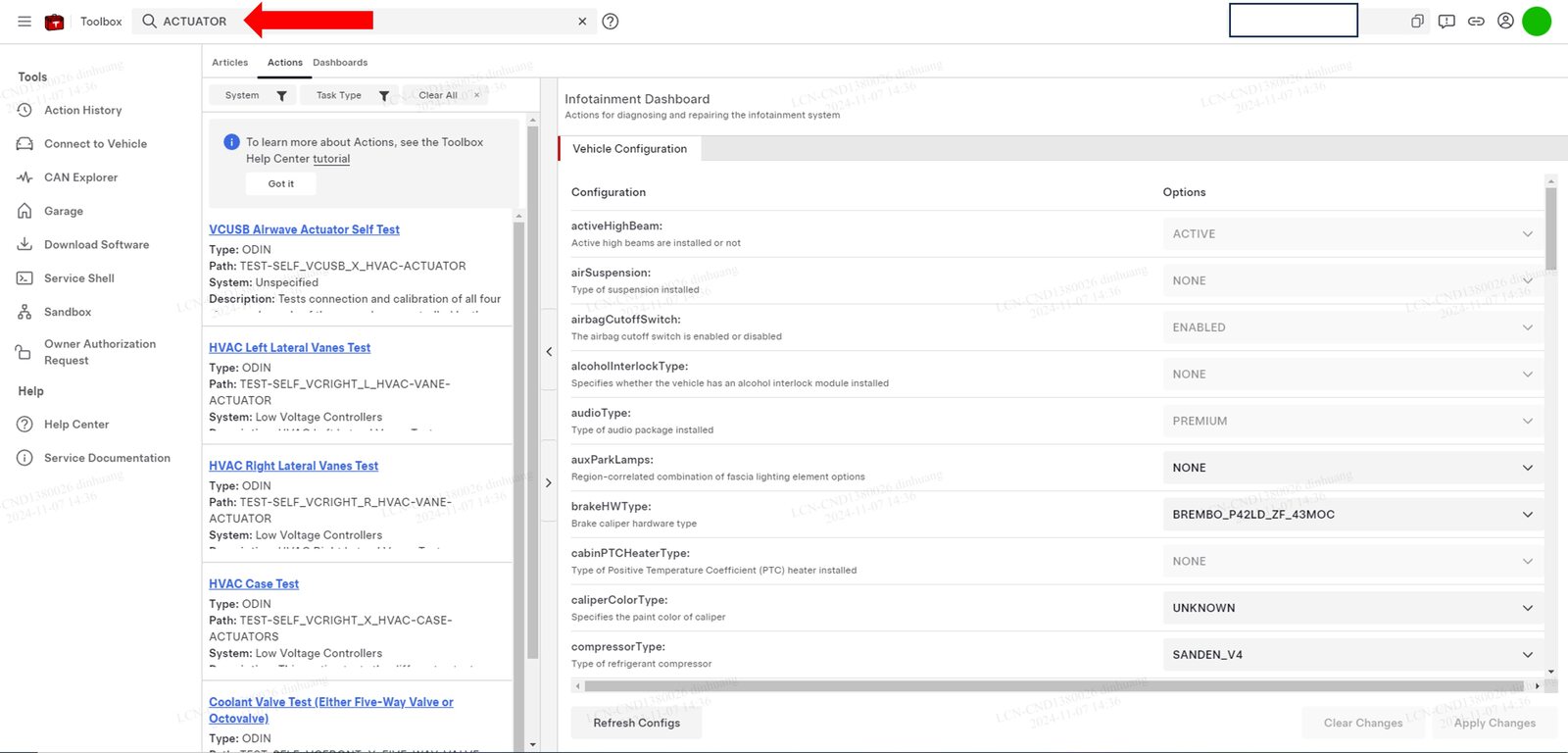The image size is (1568, 753).
Task: Open the hamburger menu icon
Action: click(24, 22)
